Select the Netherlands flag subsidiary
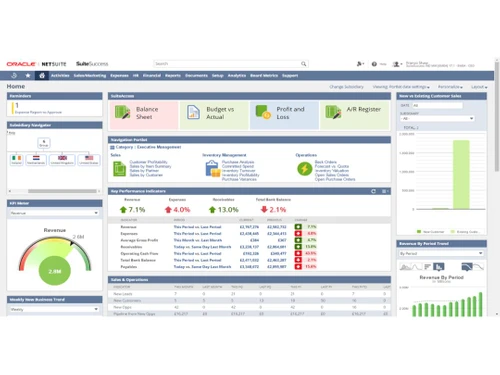Screen dimensions: 500x375 [x=36, y=160]
